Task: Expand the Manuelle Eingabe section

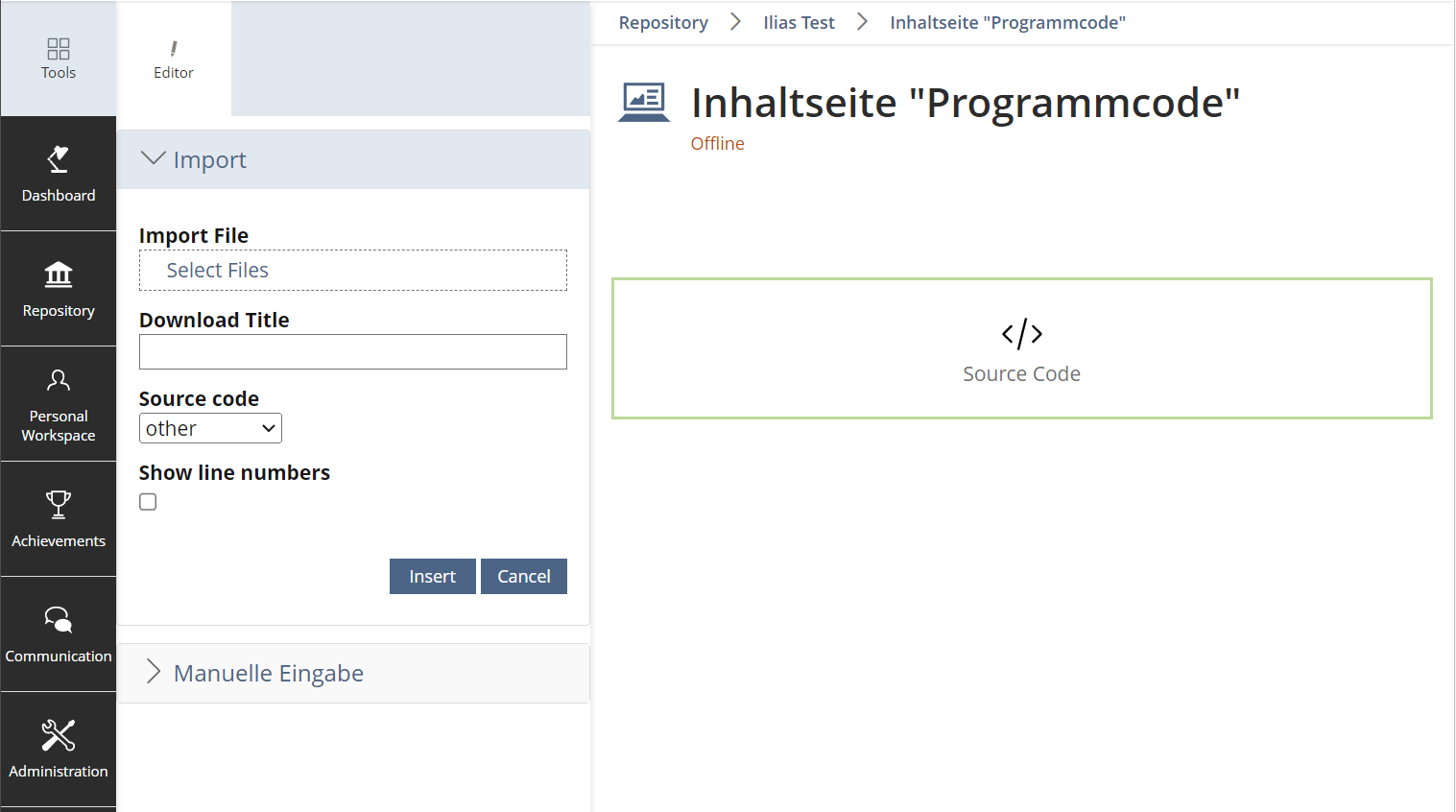Action: point(154,673)
